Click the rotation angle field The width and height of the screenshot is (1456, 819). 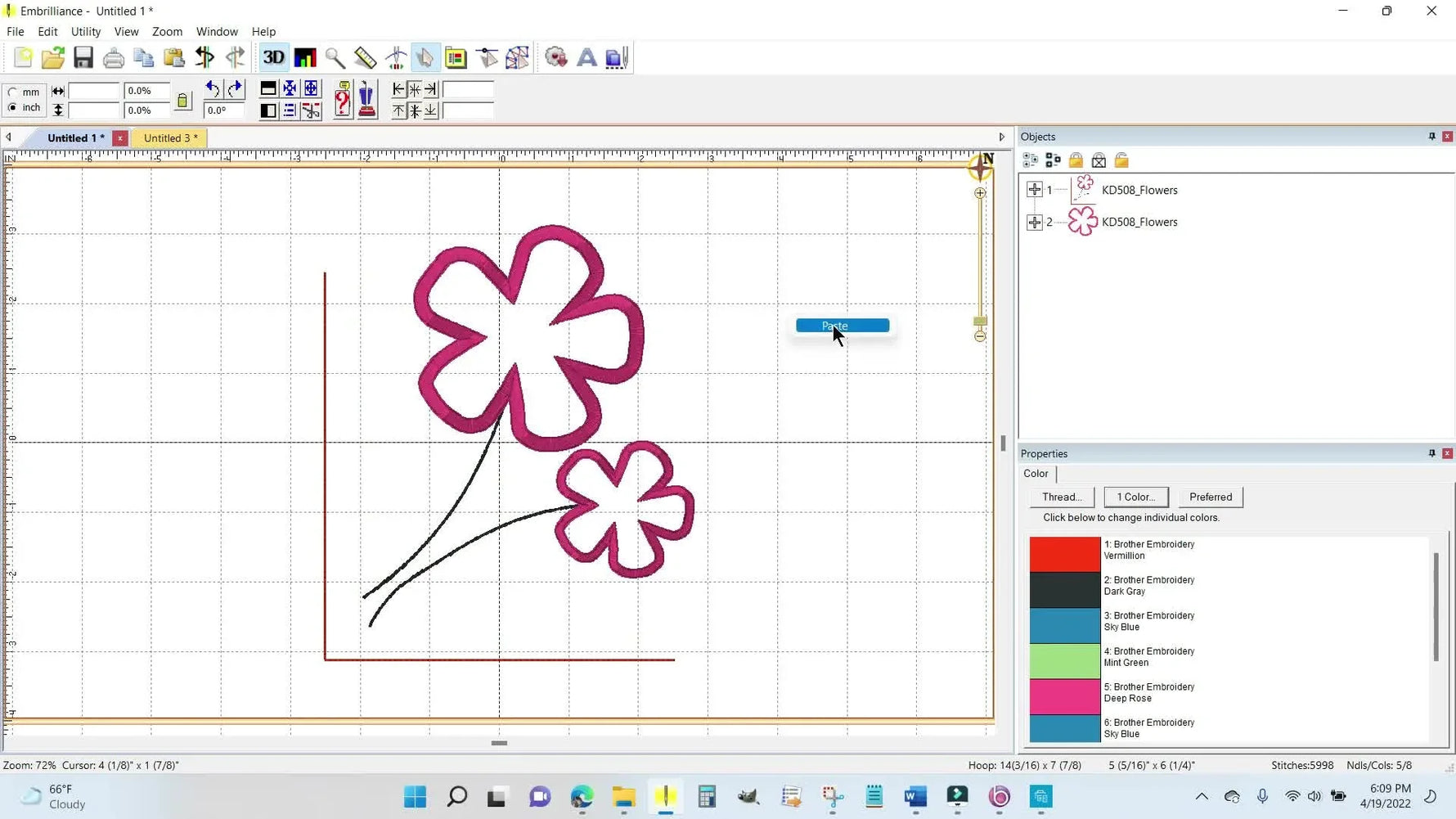tap(224, 110)
